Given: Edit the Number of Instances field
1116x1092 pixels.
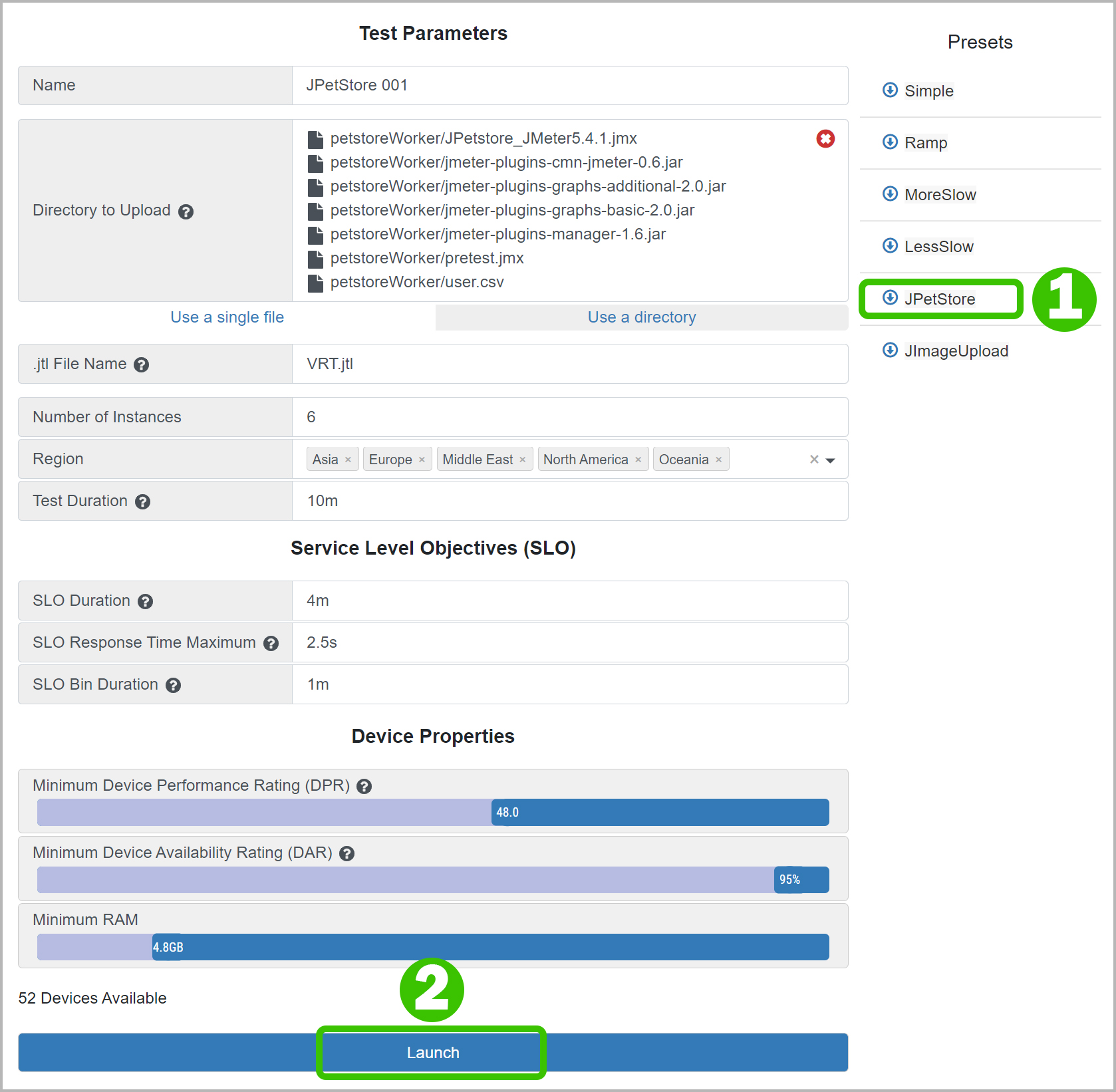Looking at the screenshot, I should point(570,417).
